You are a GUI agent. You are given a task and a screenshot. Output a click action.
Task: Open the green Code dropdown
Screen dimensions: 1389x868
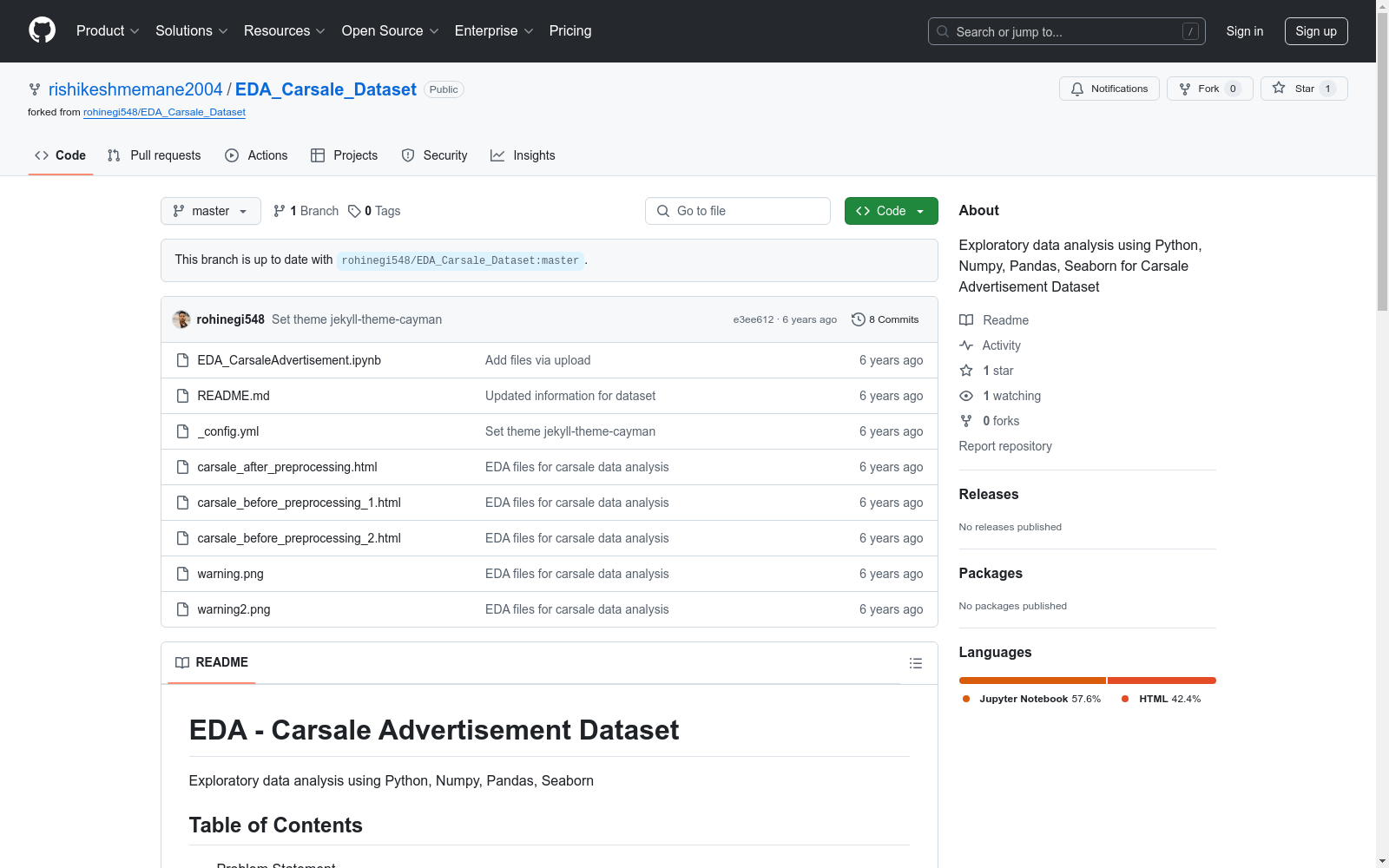(x=892, y=211)
